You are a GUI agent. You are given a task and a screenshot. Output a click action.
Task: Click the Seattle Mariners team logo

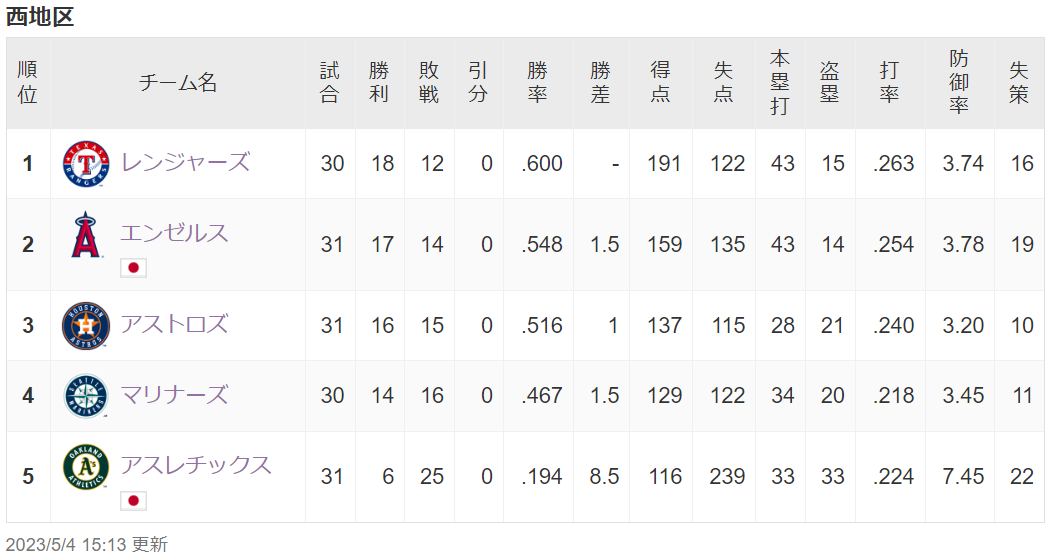pos(85,396)
